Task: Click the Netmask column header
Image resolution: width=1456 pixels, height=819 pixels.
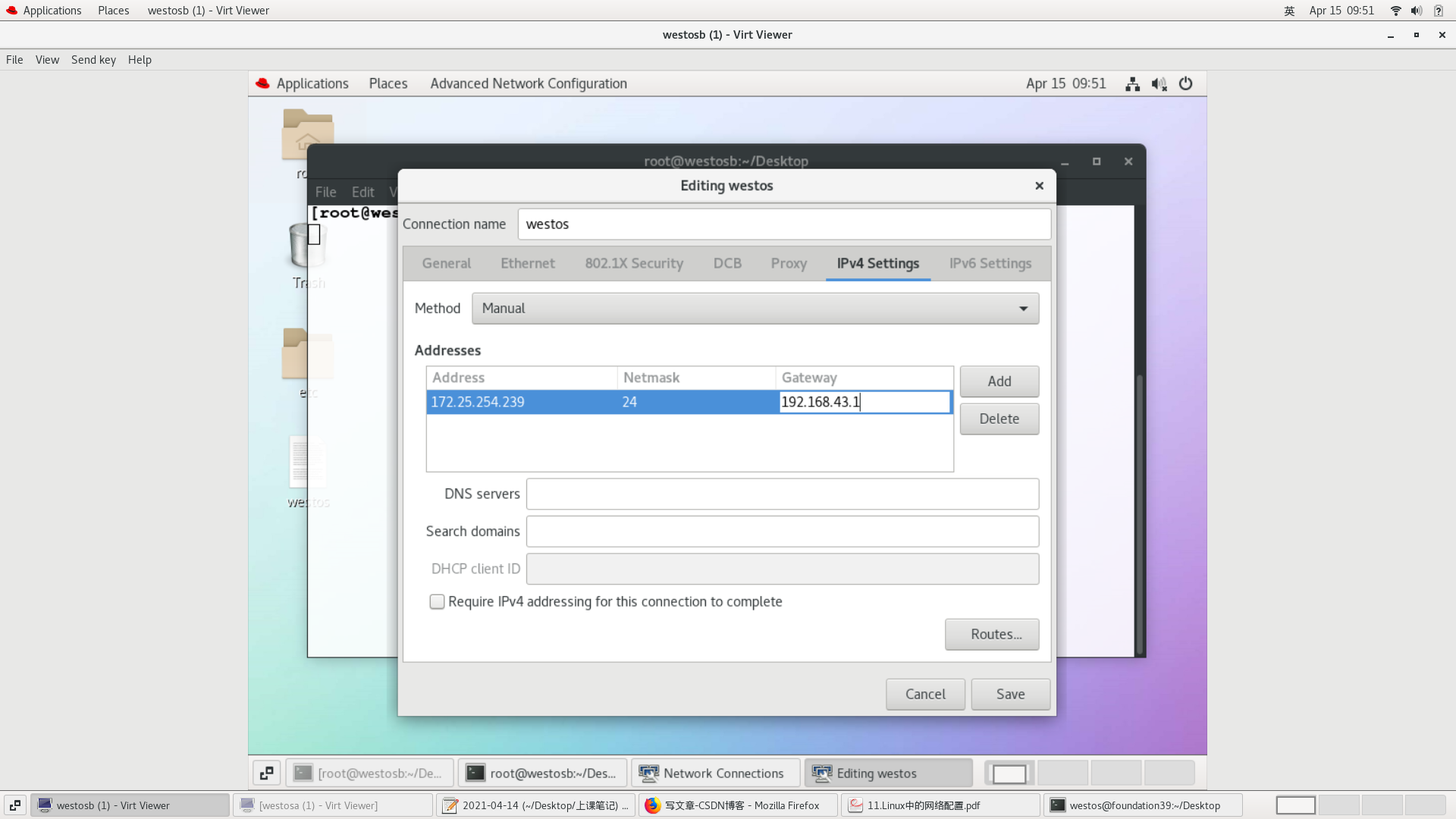Action: coord(696,378)
